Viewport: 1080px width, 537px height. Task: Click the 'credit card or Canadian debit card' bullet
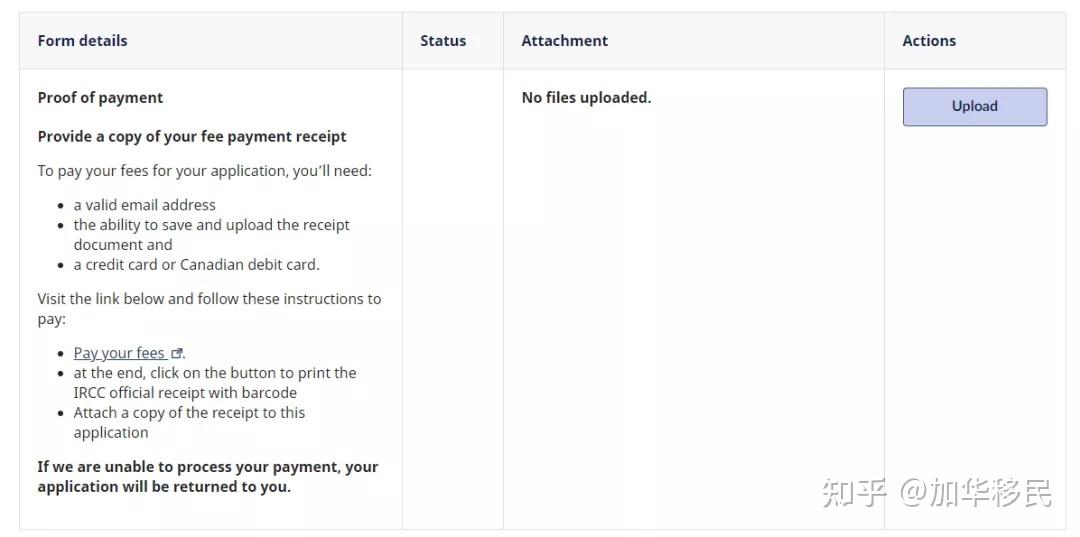pyautogui.click(x=196, y=265)
